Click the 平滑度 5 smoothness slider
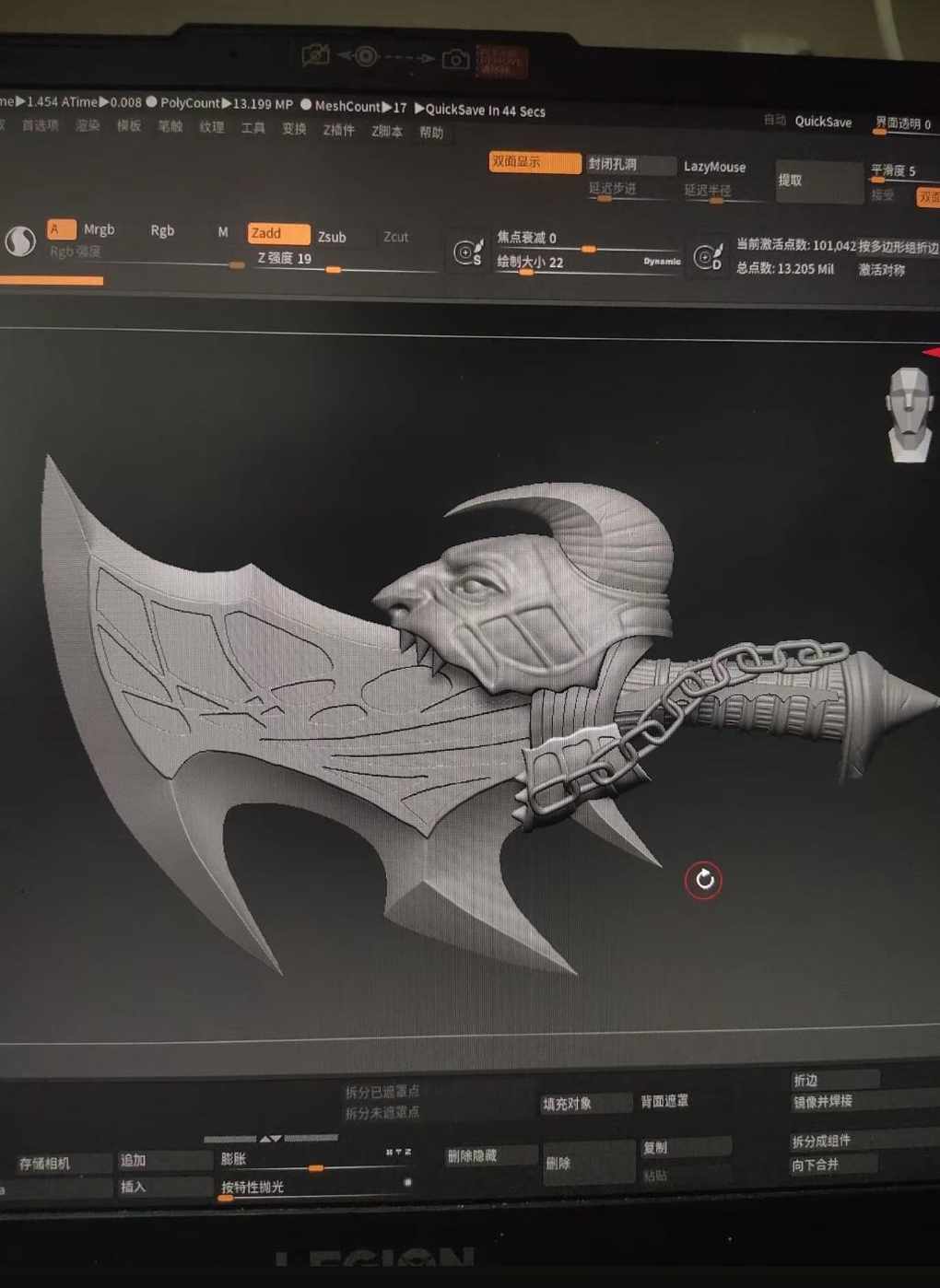Image resolution: width=940 pixels, height=1288 pixels. click(904, 172)
